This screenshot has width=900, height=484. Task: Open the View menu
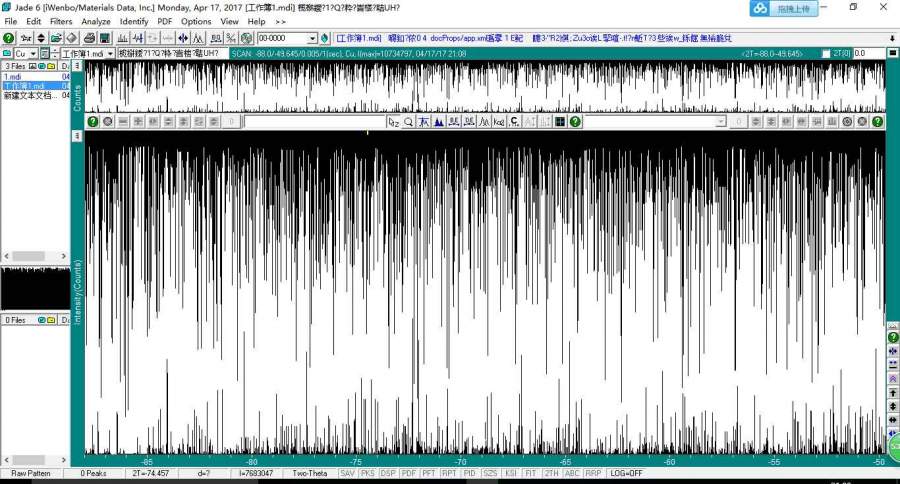[229, 21]
